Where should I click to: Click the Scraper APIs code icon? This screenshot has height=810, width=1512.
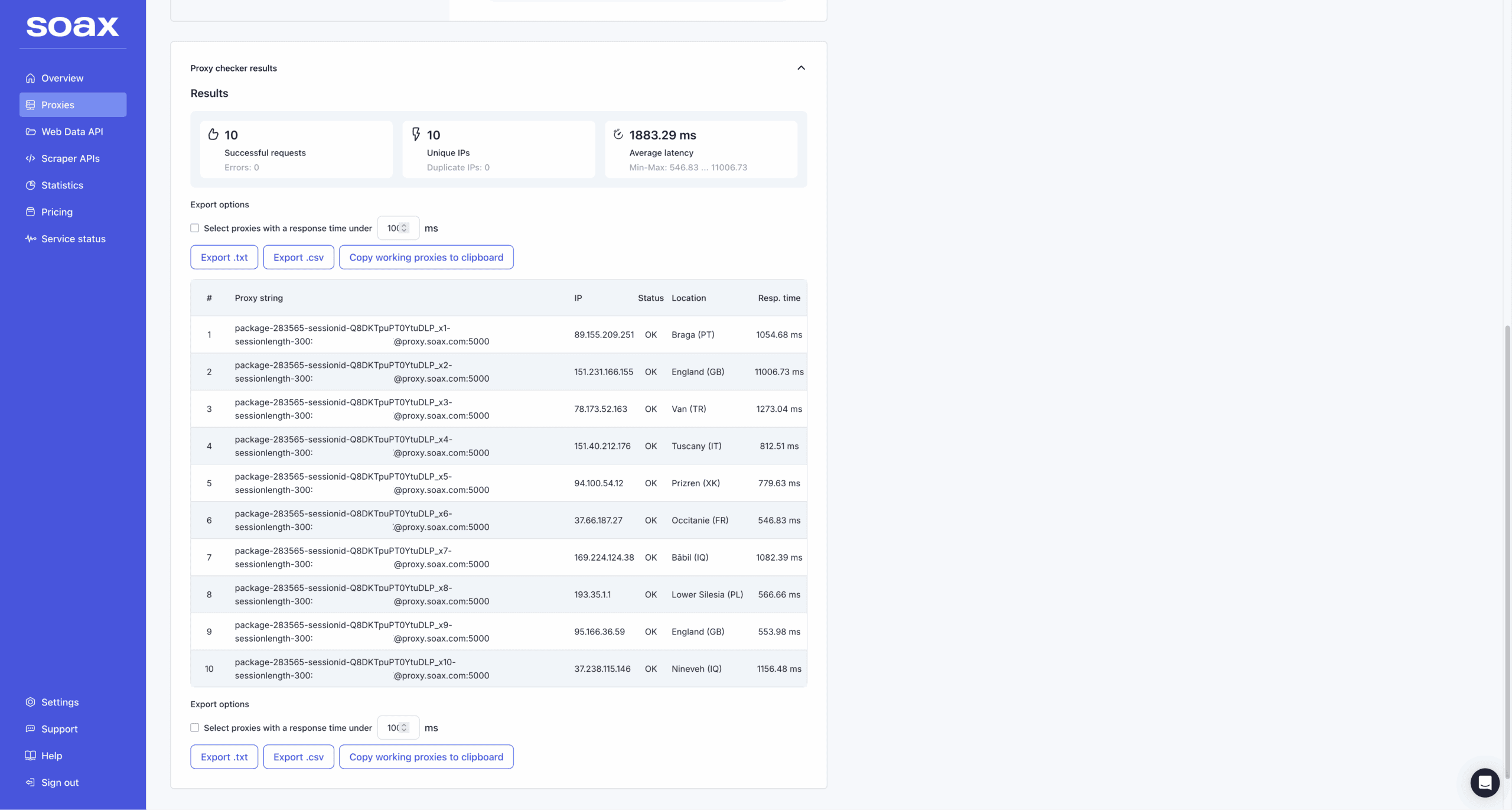30,158
